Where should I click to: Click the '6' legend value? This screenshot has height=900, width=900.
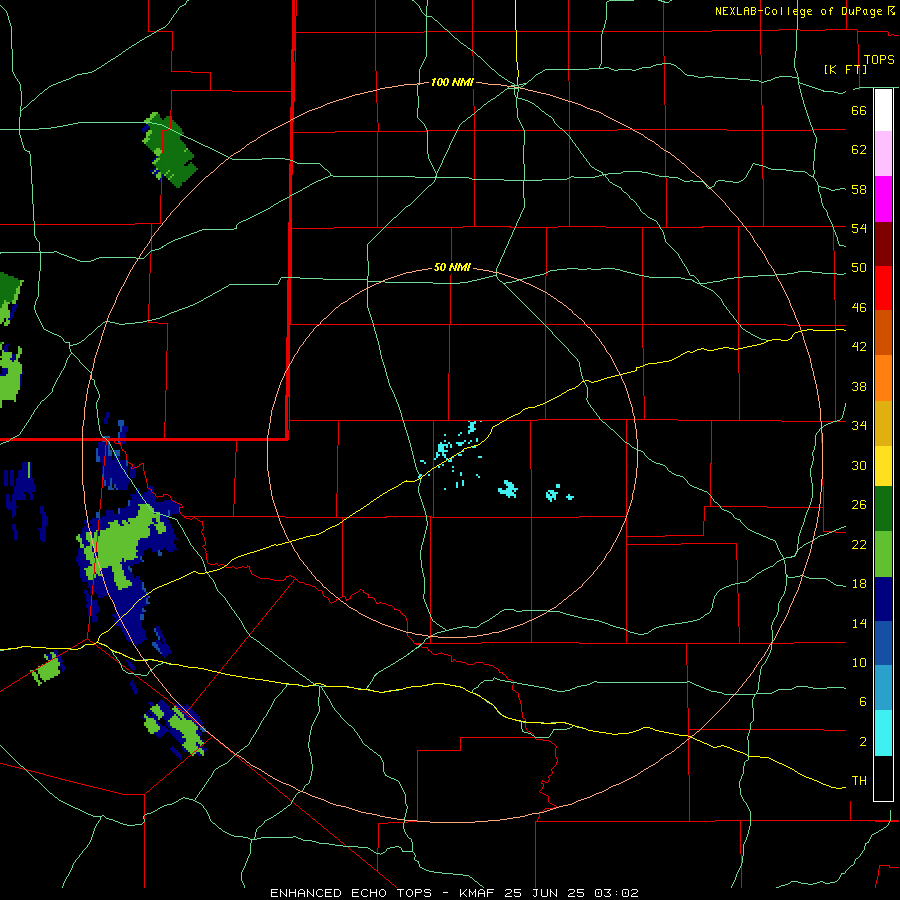[x=862, y=702]
